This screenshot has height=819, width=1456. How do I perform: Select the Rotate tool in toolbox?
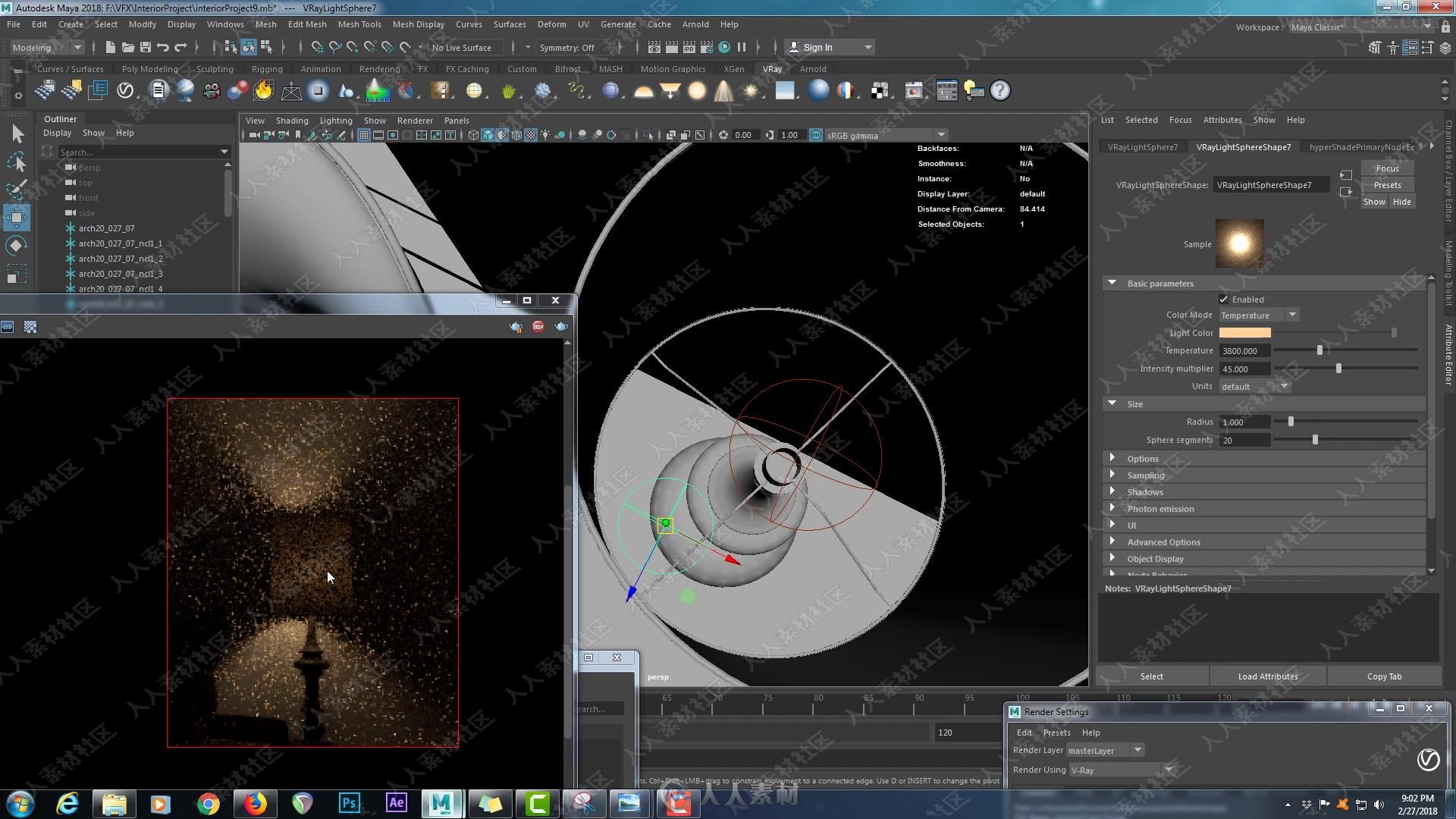17,246
